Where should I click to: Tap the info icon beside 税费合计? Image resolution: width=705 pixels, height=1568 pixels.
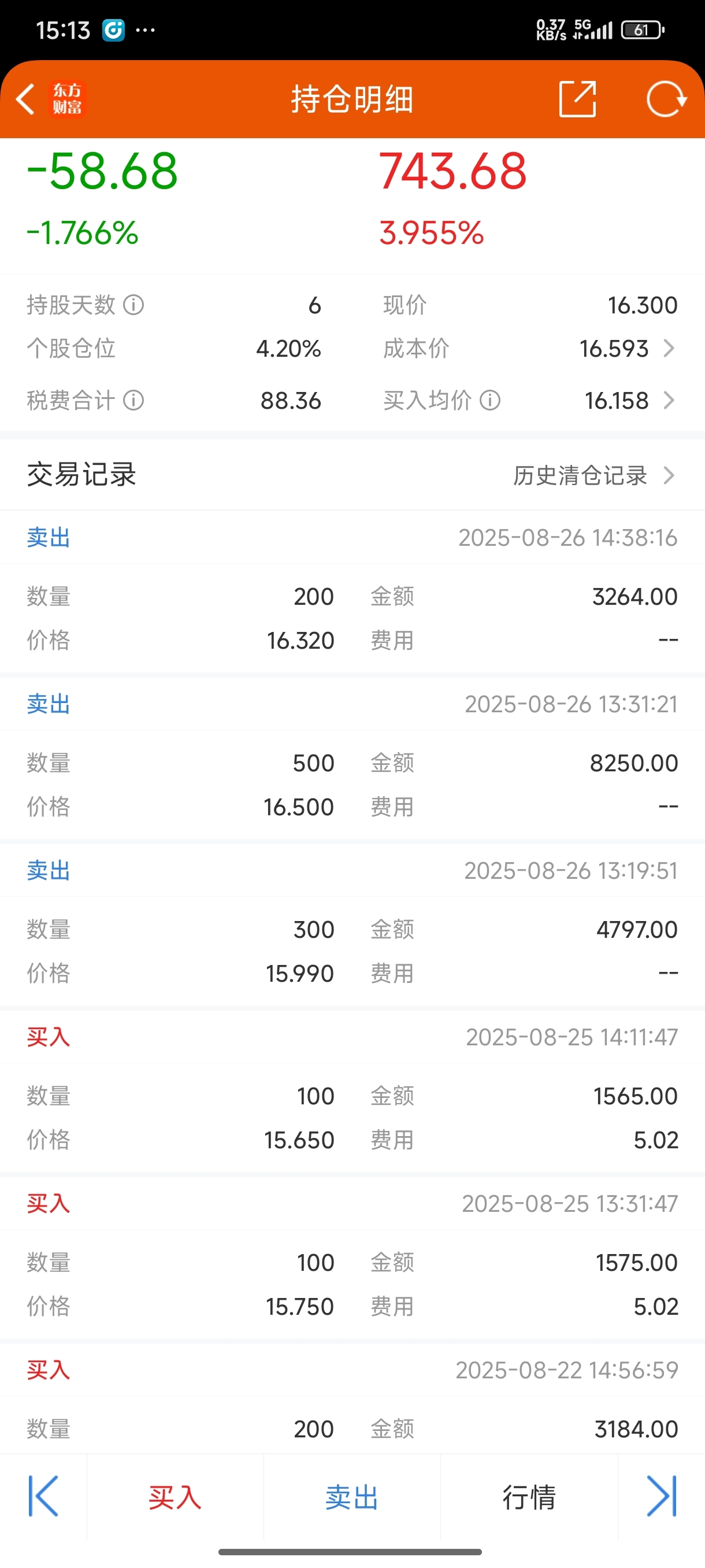click(134, 400)
